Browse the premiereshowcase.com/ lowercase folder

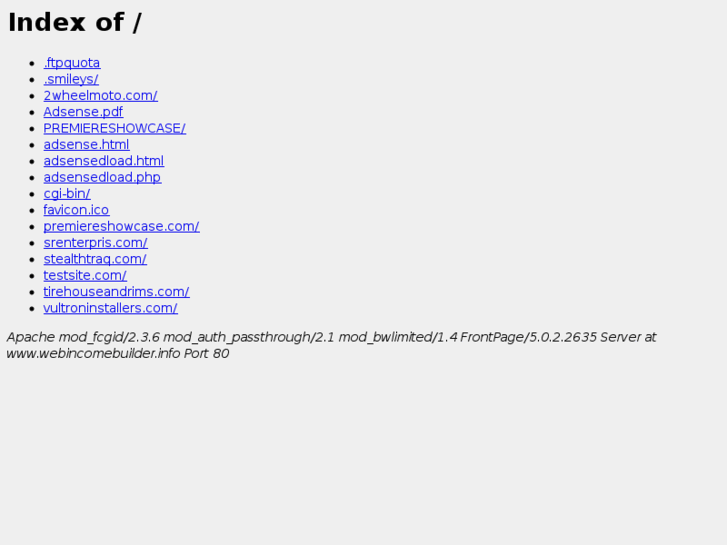tap(121, 226)
